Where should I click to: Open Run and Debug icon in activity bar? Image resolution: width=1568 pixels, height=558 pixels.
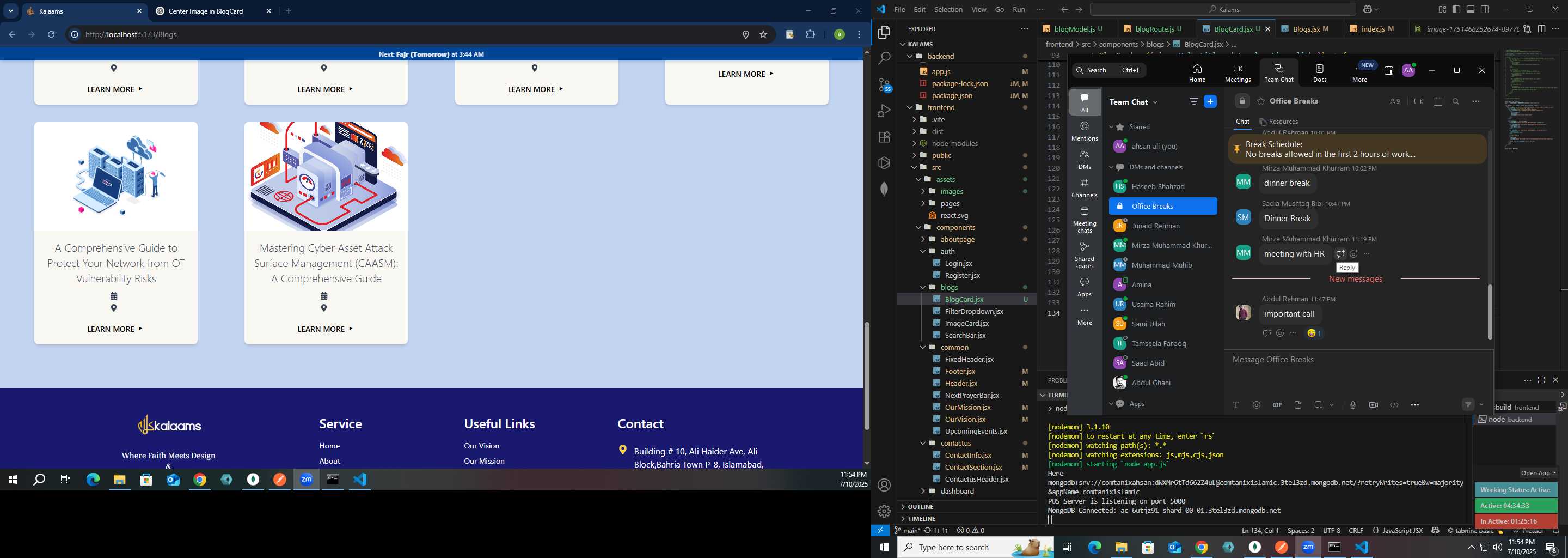(884, 111)
